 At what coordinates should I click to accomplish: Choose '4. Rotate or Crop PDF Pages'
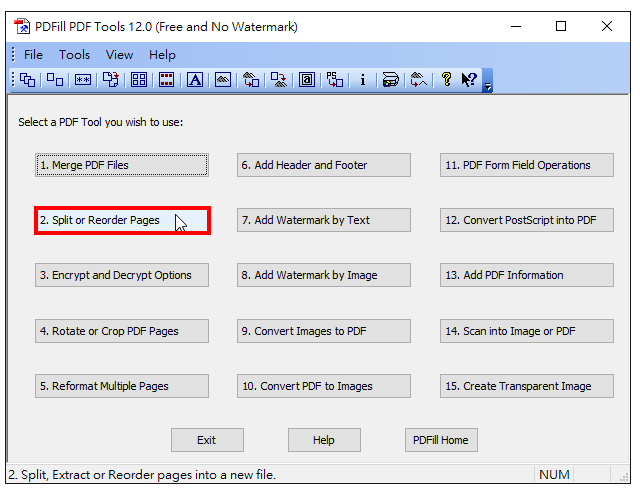click(122, 331)
